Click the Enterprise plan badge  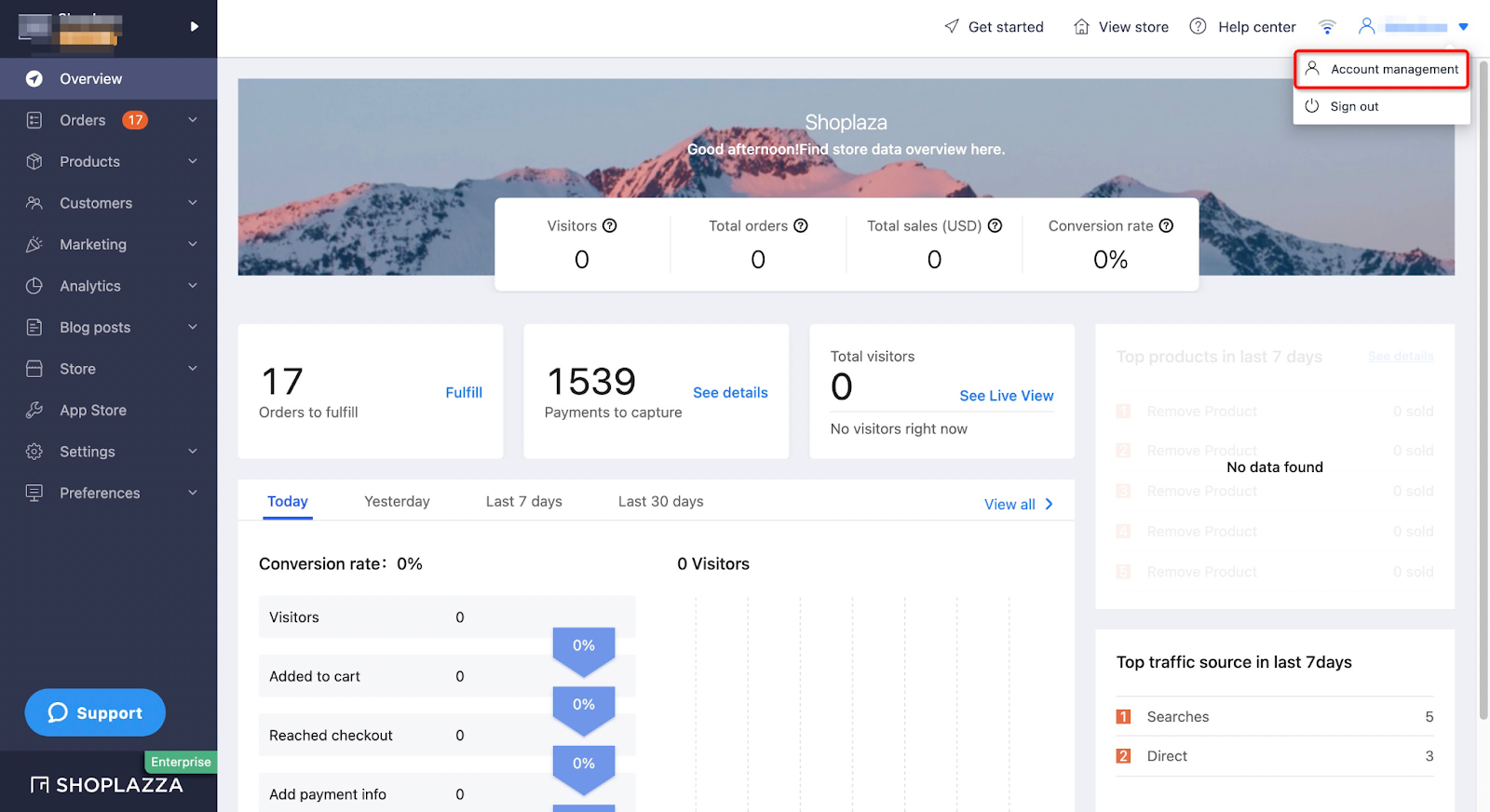181,762
